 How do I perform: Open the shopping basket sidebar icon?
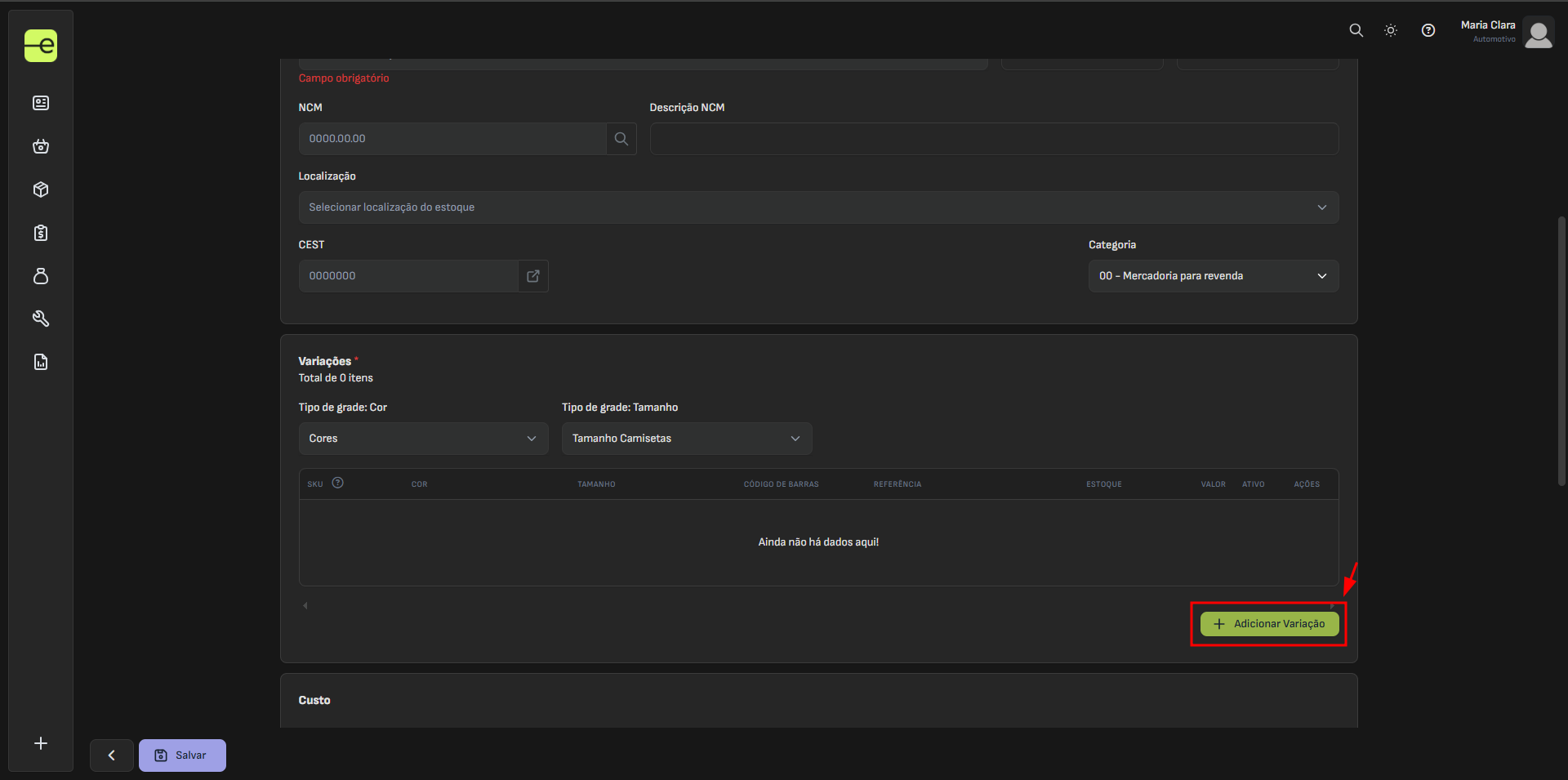[41, 146]
